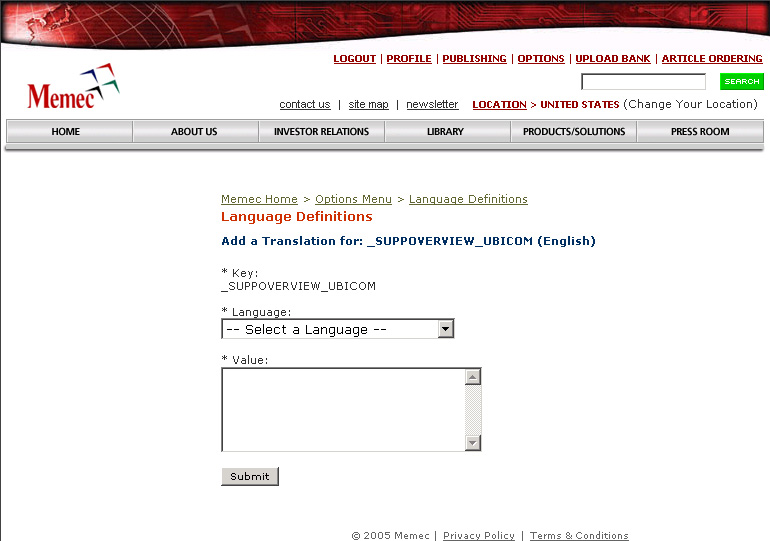Select the LIBRARY navigation tab
Screen dimensions: 770x541
click(448, 132)
